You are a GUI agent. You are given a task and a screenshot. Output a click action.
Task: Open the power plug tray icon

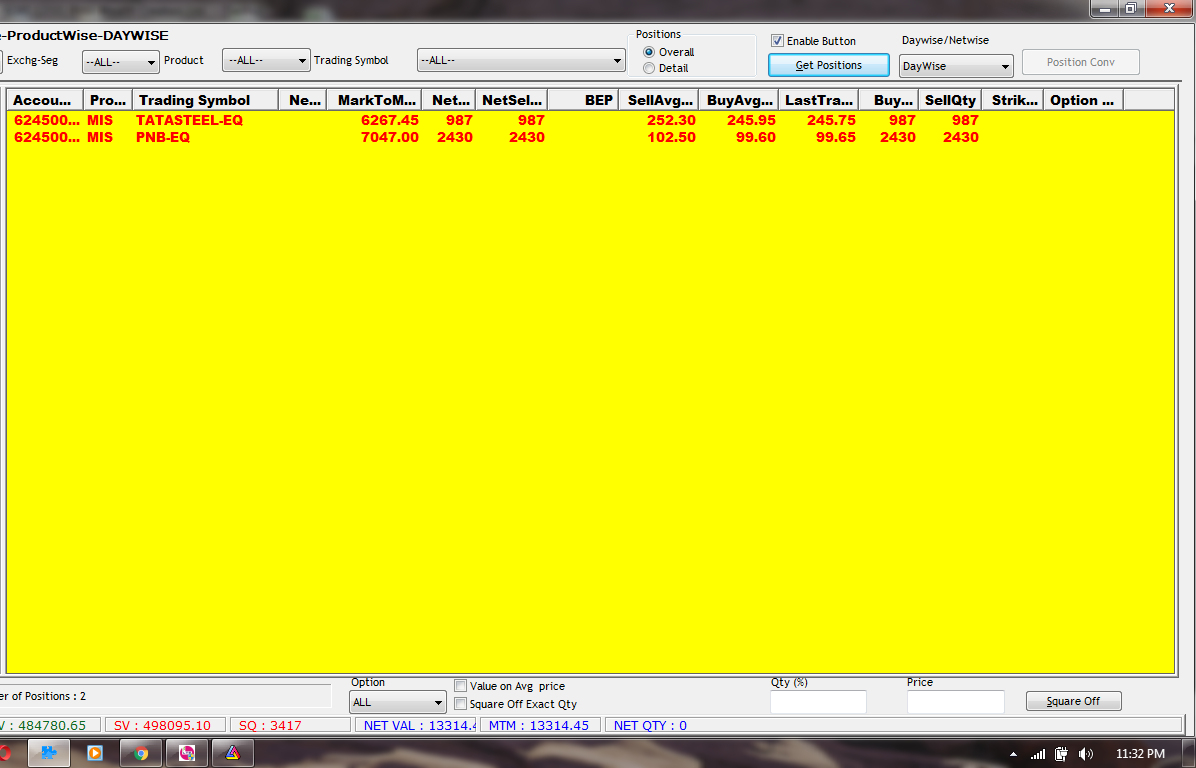1061,754
